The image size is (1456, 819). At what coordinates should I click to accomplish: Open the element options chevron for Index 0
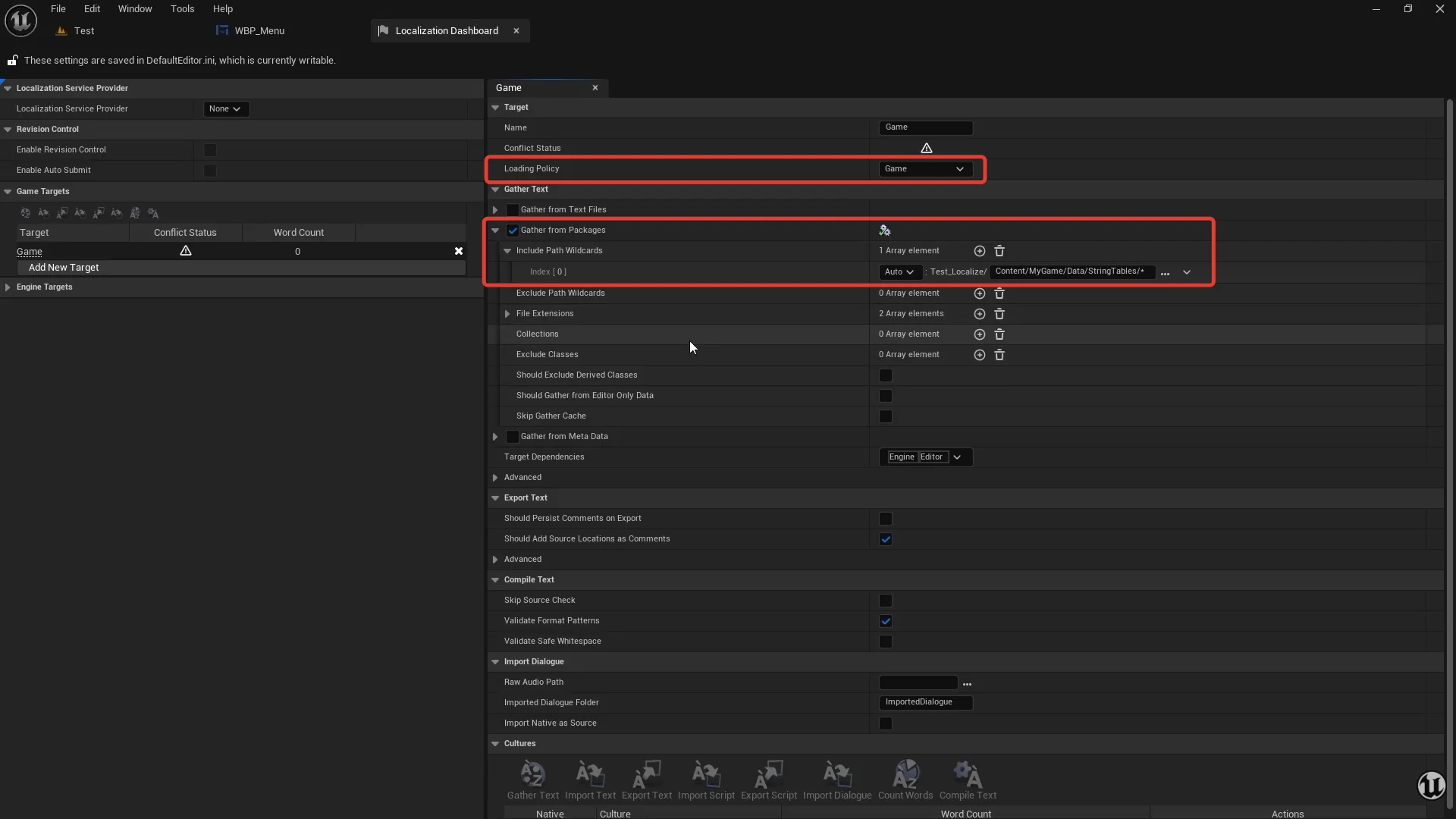point(1187,272)
